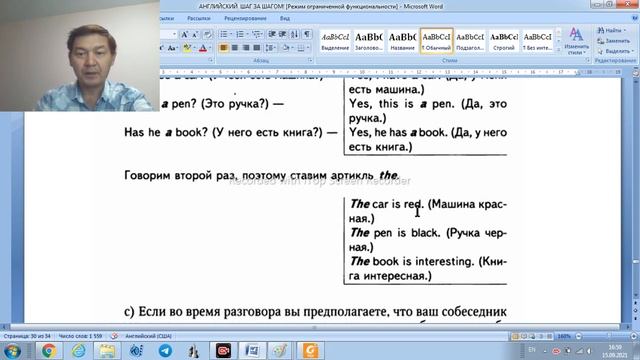The image size is (640, 360).
Task: Click the EN language tray indicator
Action: click(x=532, y=350)
